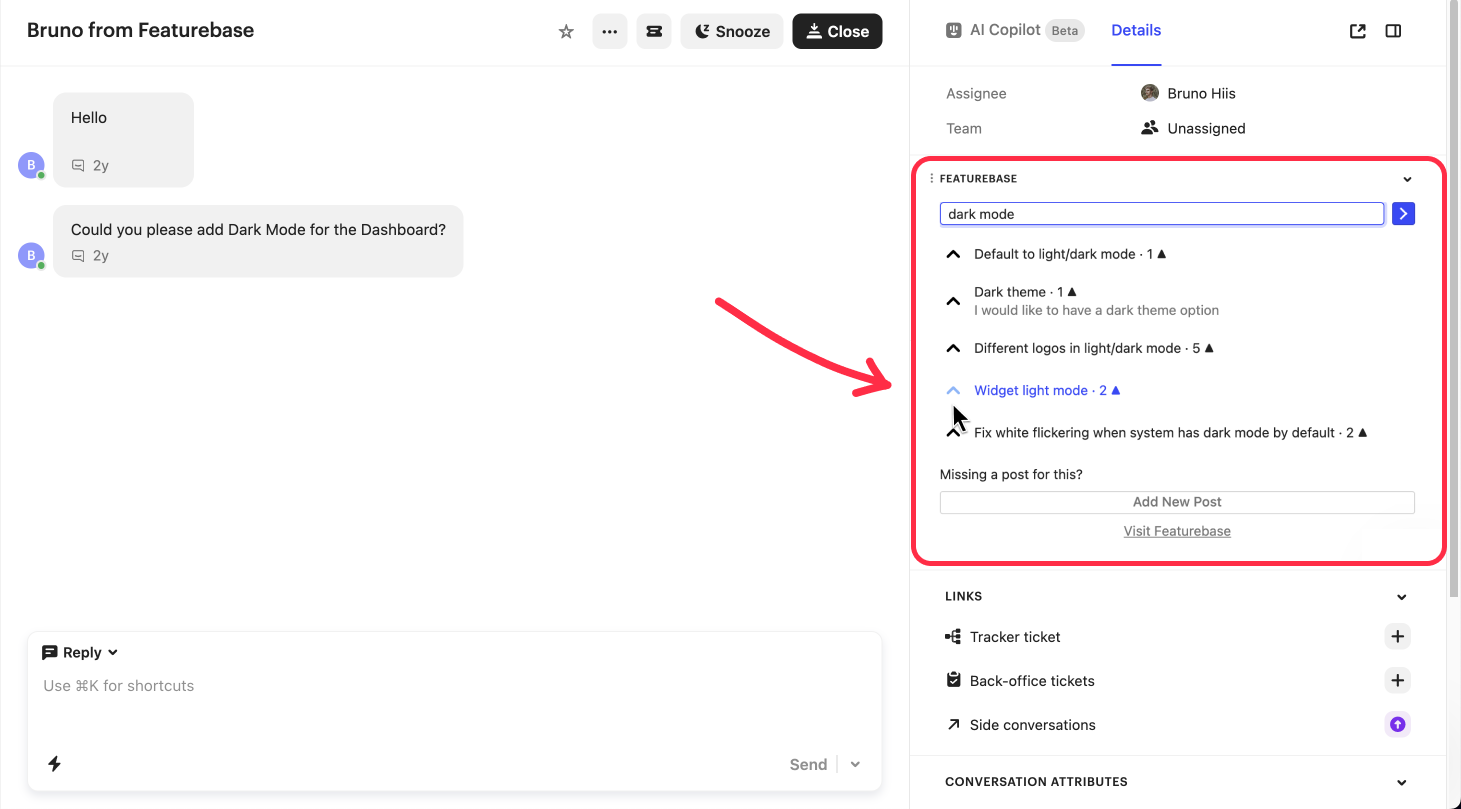Click Side conversations purple upgrade icon
Image resolution: width=1461 pixels, height=809 pixels.
tap(1397, 724)
